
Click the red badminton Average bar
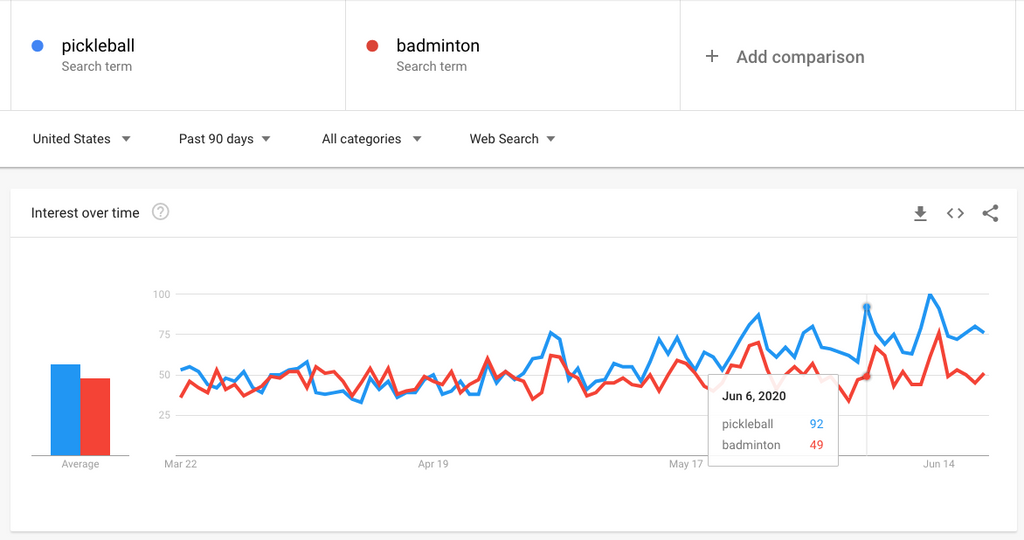point(95,416)
